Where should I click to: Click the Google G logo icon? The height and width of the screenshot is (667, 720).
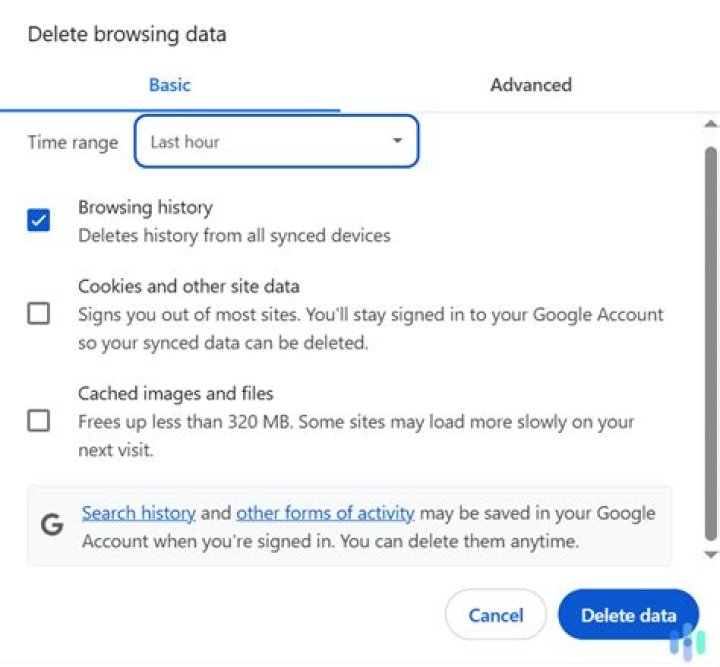pyautogui.click(x=52, y=526)
